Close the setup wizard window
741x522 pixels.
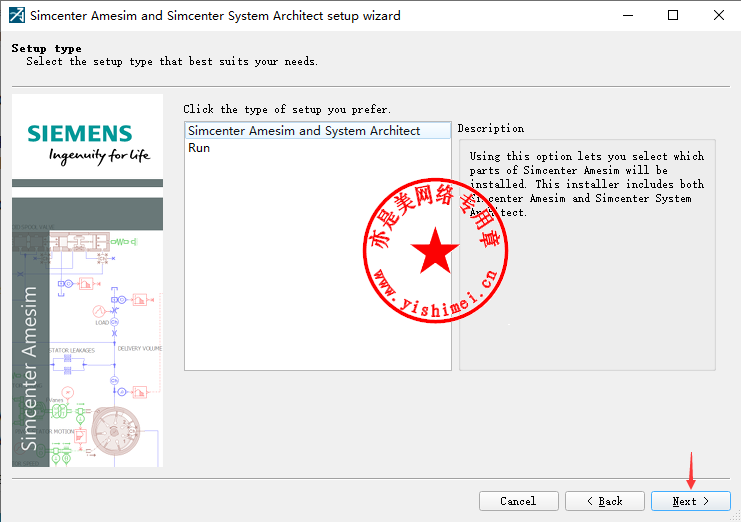[718, 15]
